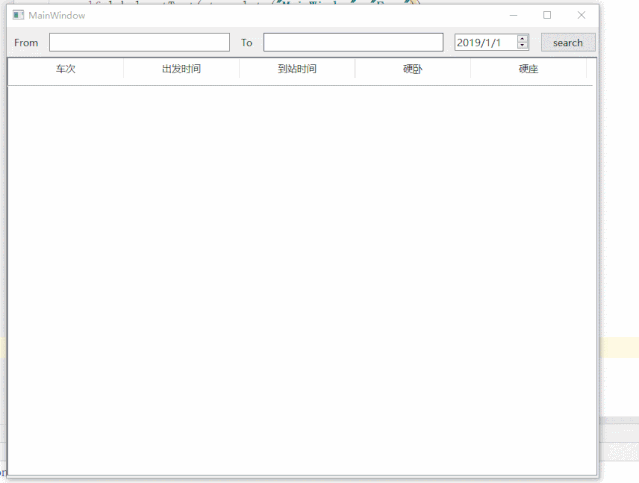Click the To label
Screen dimensions: 639x483
(x=247, y=42)
